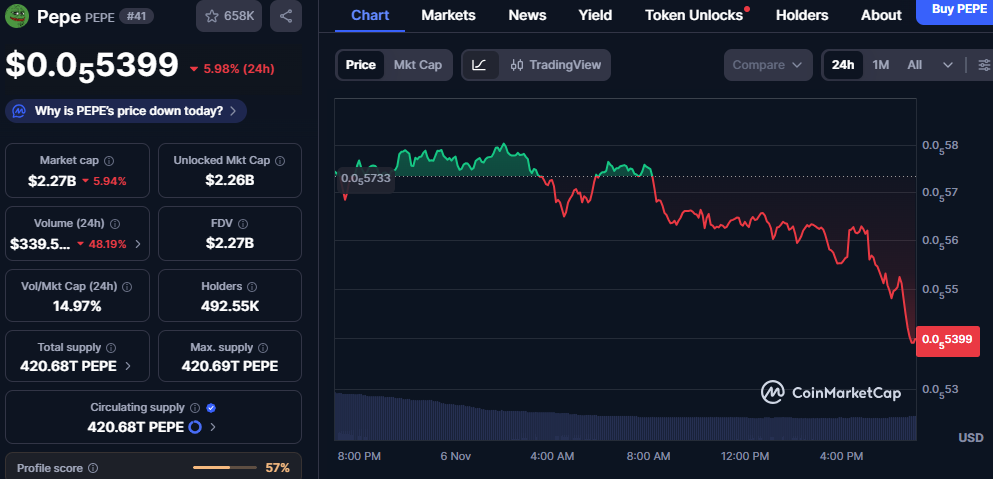Click the share icon next to watchlist
This screenshot has height=479, width=993.
click(286, 16)
